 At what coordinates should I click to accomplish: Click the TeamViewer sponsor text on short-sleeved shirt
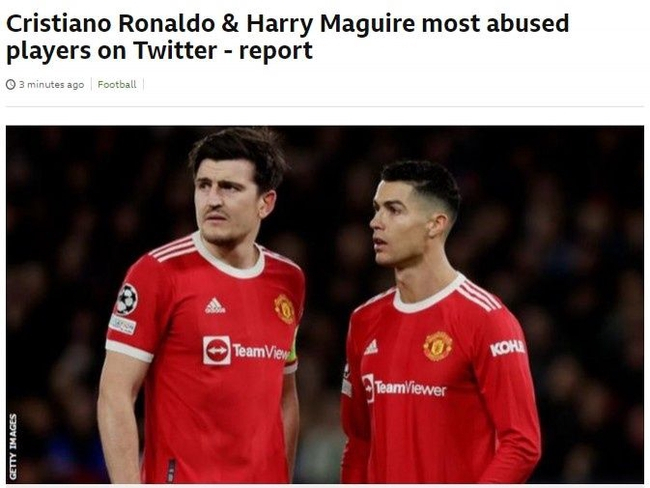pos(260,351)
